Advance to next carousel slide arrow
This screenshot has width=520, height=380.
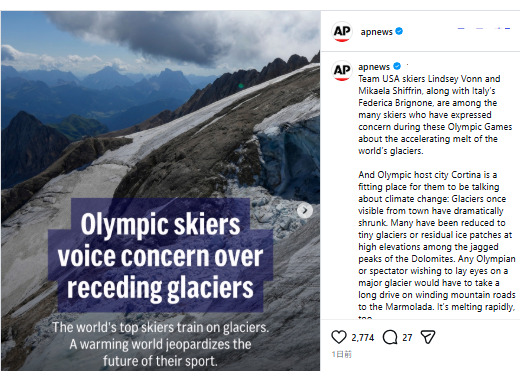[x=305, y=210]
